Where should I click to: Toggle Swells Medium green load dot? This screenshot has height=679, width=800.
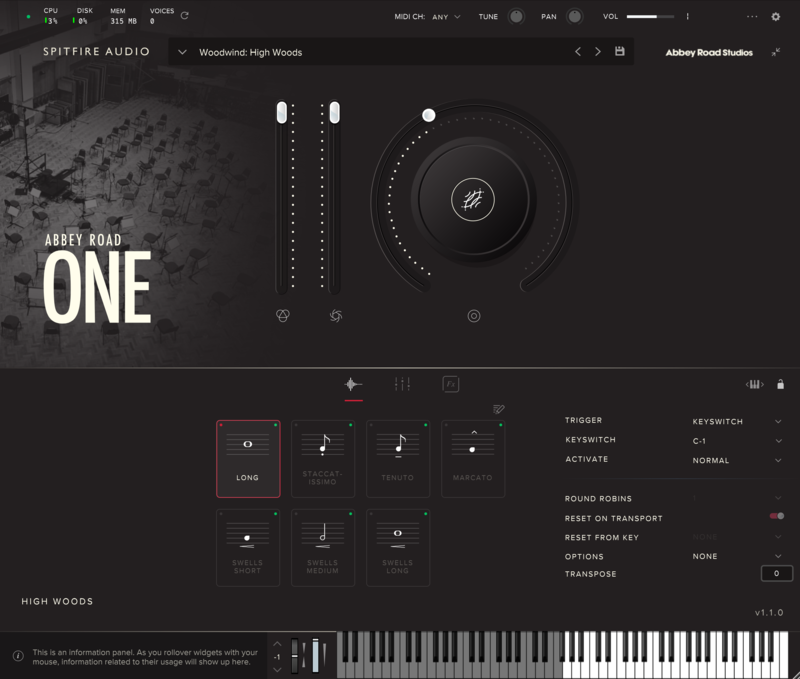(x=351, y=514)
